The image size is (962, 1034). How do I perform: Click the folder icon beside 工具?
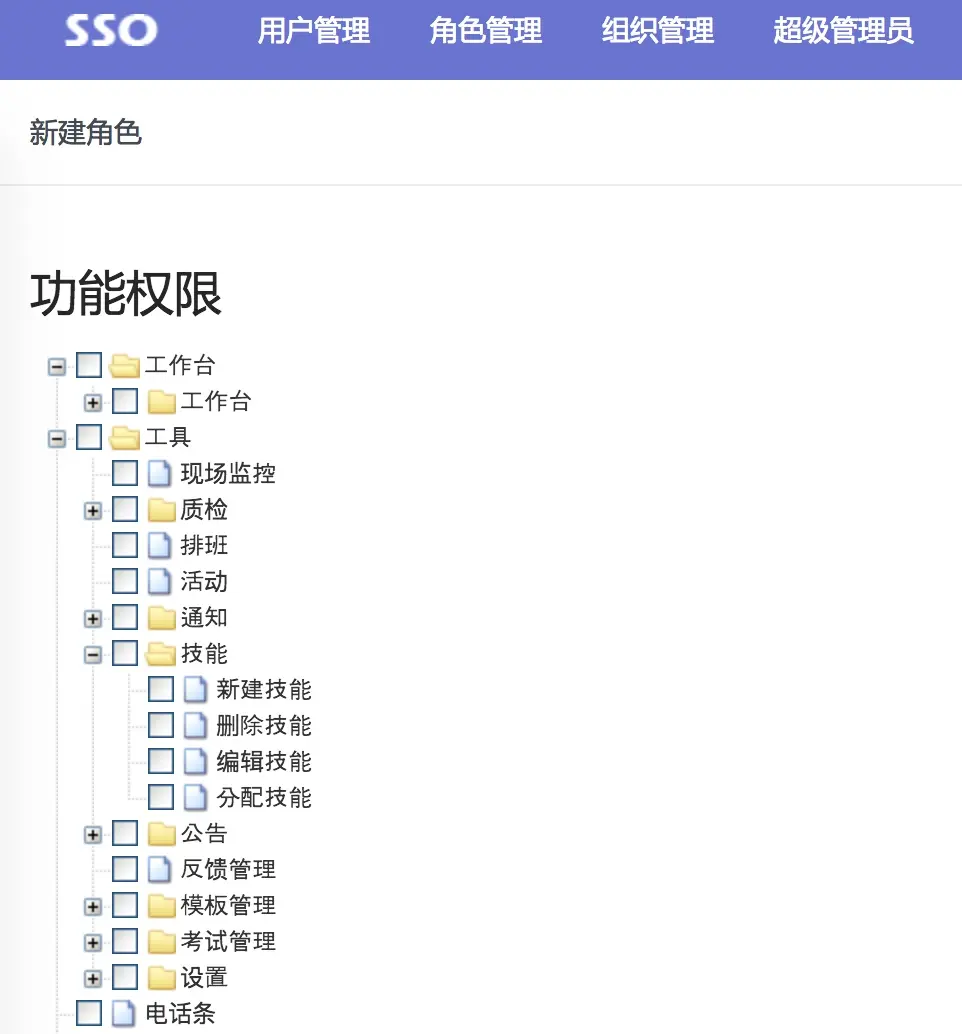(124, 437)
